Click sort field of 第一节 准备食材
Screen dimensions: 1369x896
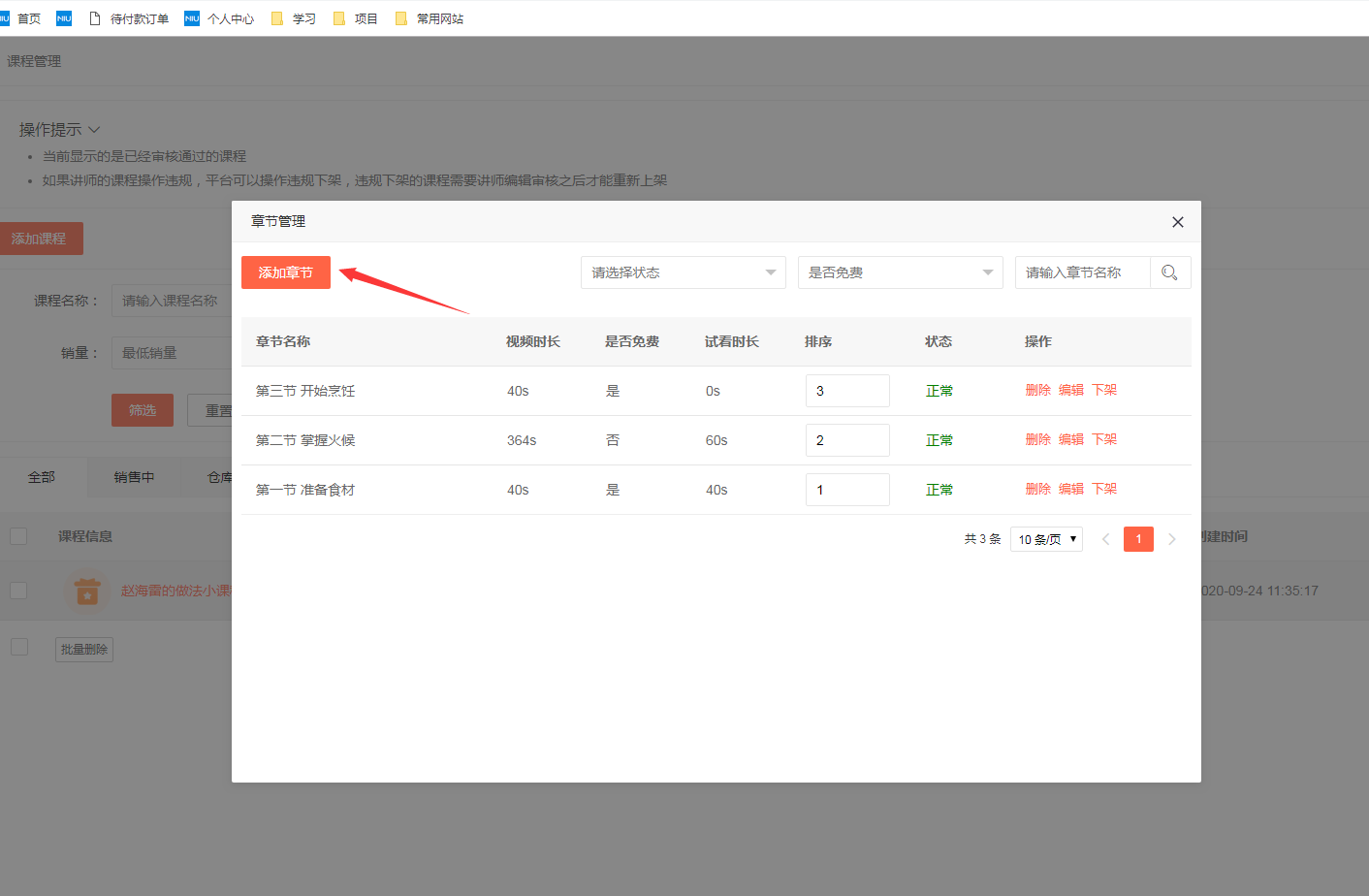tap(847, 490)
